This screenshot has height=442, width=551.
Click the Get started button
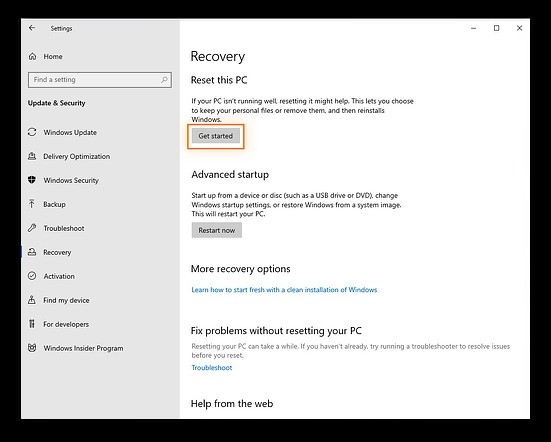point(216,136)
